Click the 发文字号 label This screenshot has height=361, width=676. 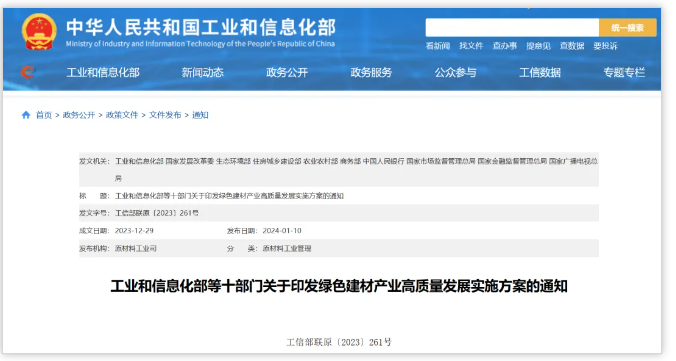[x=94, y=213]
